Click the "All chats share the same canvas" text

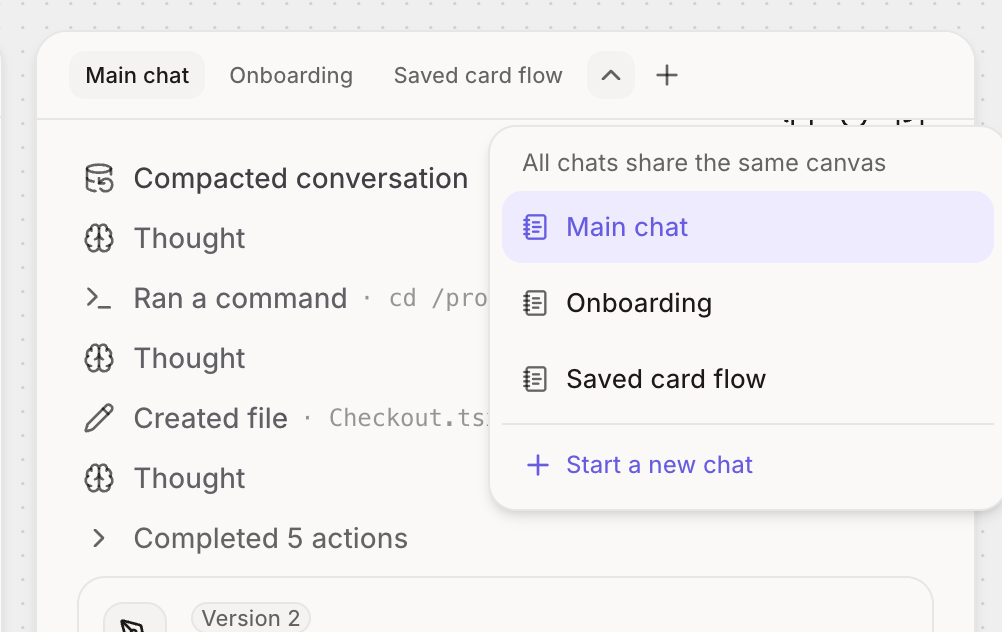pos(704,163)
